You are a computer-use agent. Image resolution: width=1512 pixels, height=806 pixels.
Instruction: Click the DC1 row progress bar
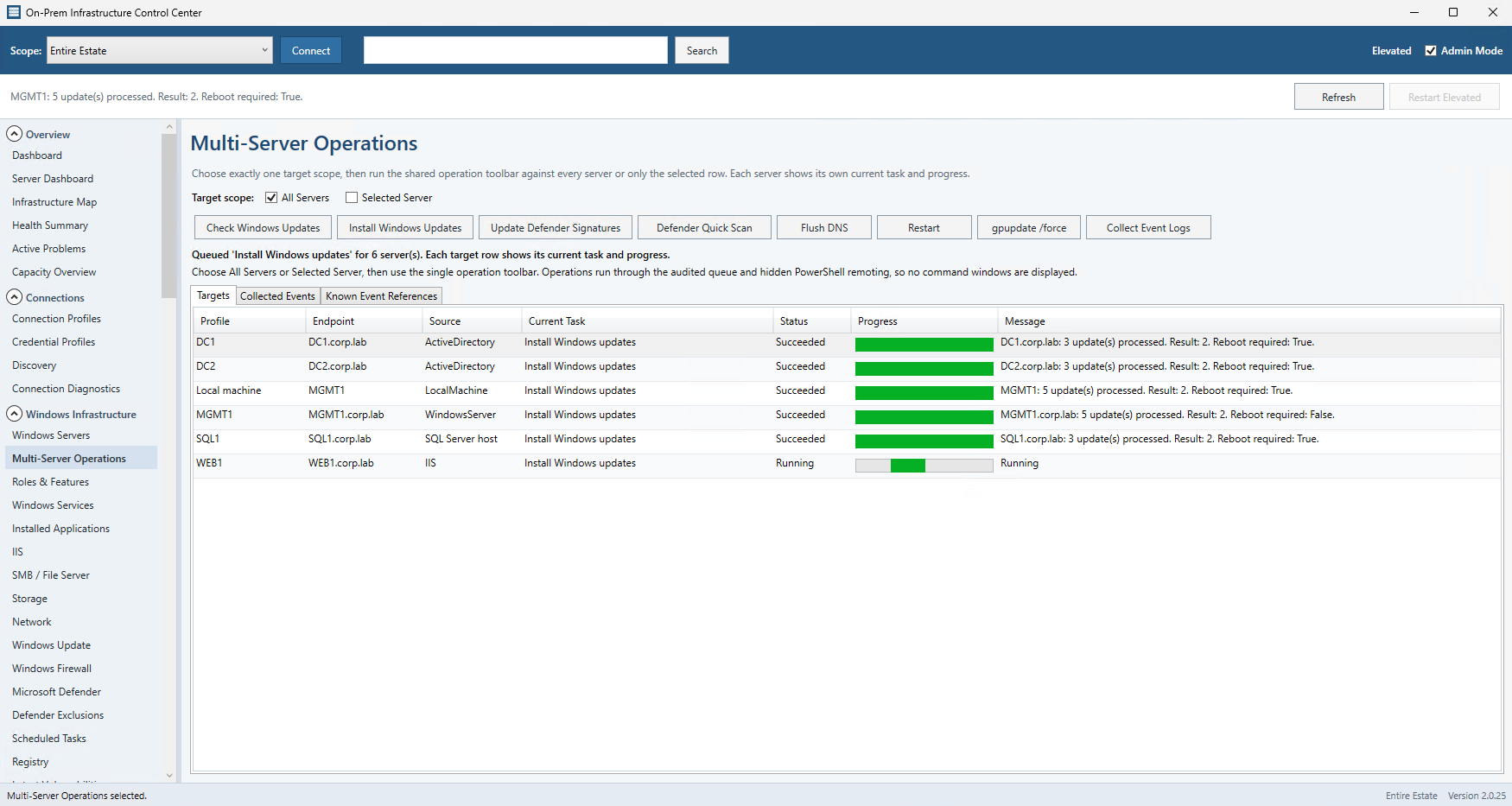[924, 345]
